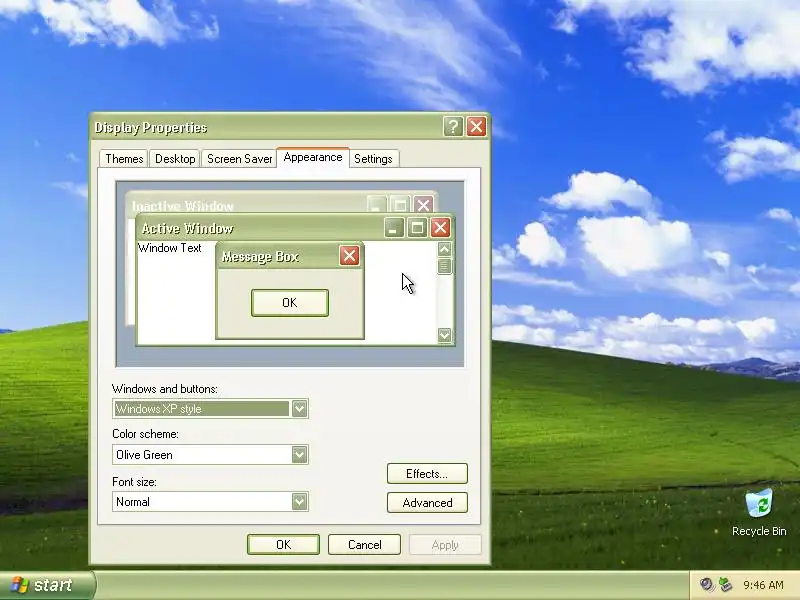Click the preview Active Window minimize icon
Image resolution: width=800 pixels, height=600 pixels.
[393, 228]
